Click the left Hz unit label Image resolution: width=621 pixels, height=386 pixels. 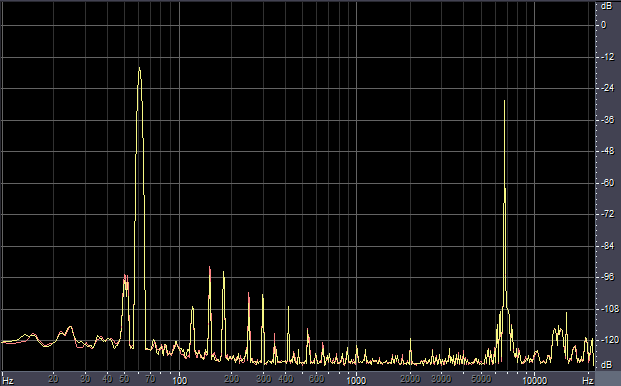pyautogui.click(x=8, y=380)
